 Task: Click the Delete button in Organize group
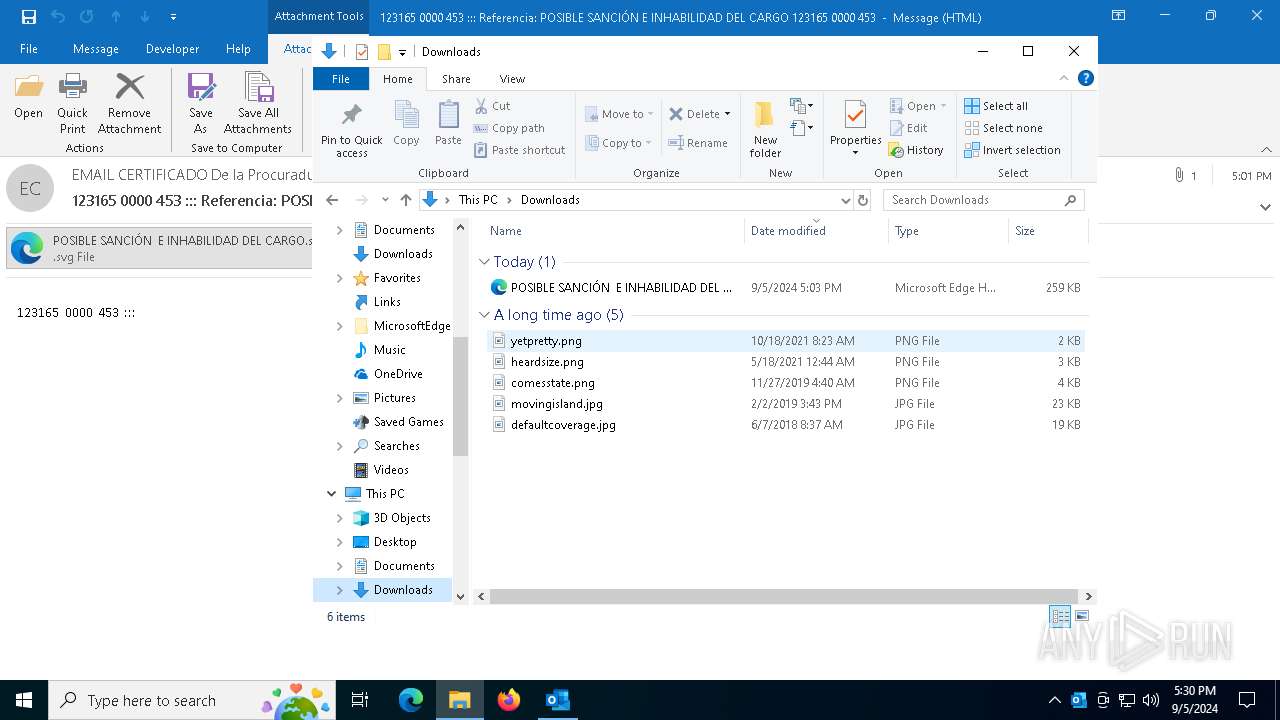tap(699, 114)
